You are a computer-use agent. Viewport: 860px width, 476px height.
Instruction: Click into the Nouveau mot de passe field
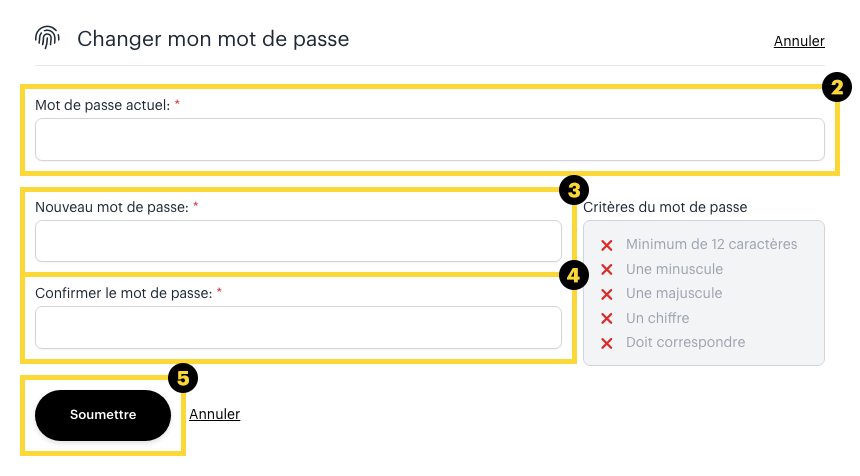click(x=298, y=241)
